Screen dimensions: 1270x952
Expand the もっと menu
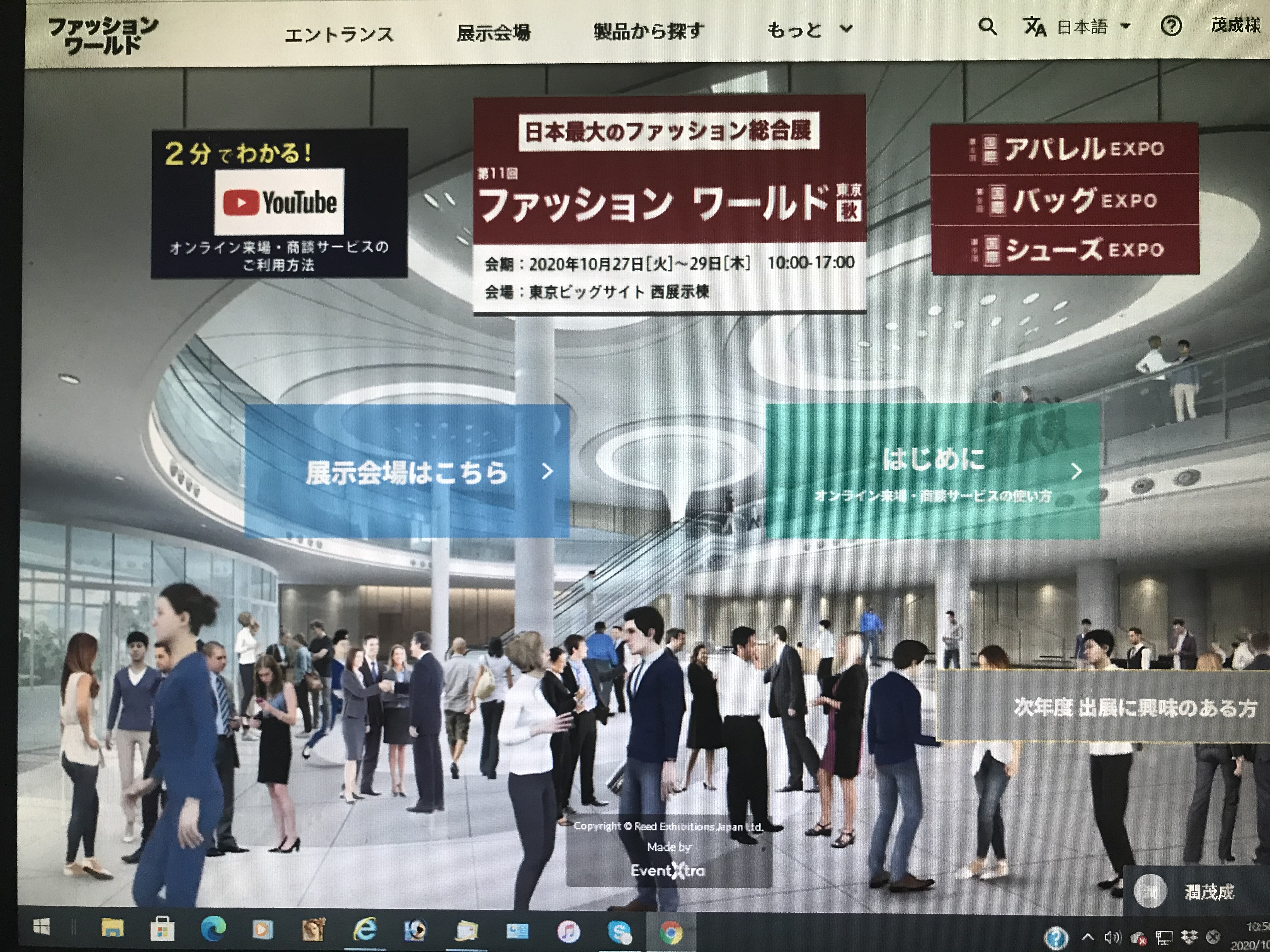tap(809, 29)
